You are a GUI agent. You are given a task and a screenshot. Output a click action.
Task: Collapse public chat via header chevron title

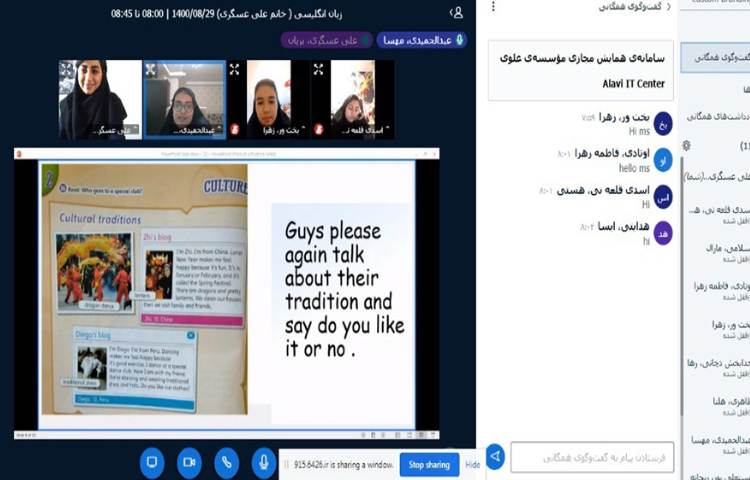pyautogui.click(x=634, y=7)
